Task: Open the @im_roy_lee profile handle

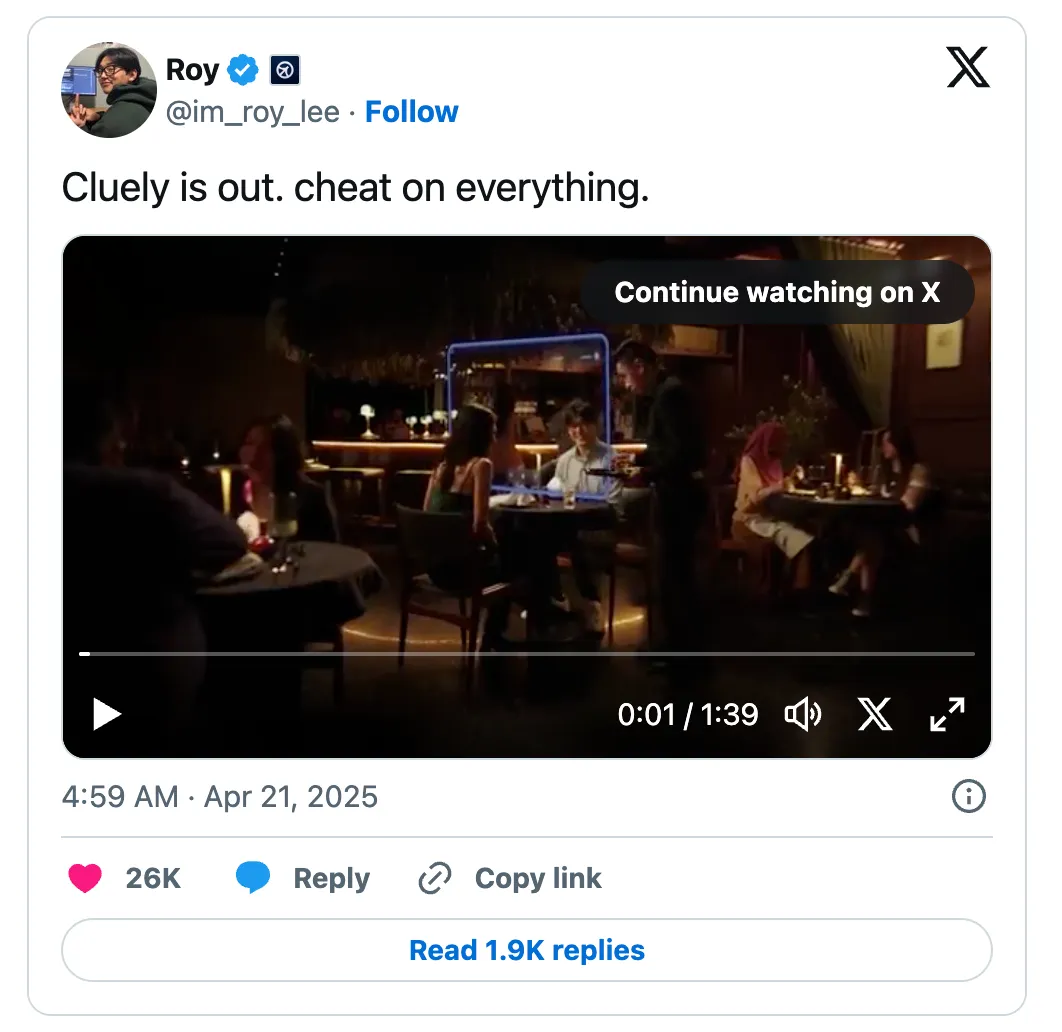Action: 252,112
